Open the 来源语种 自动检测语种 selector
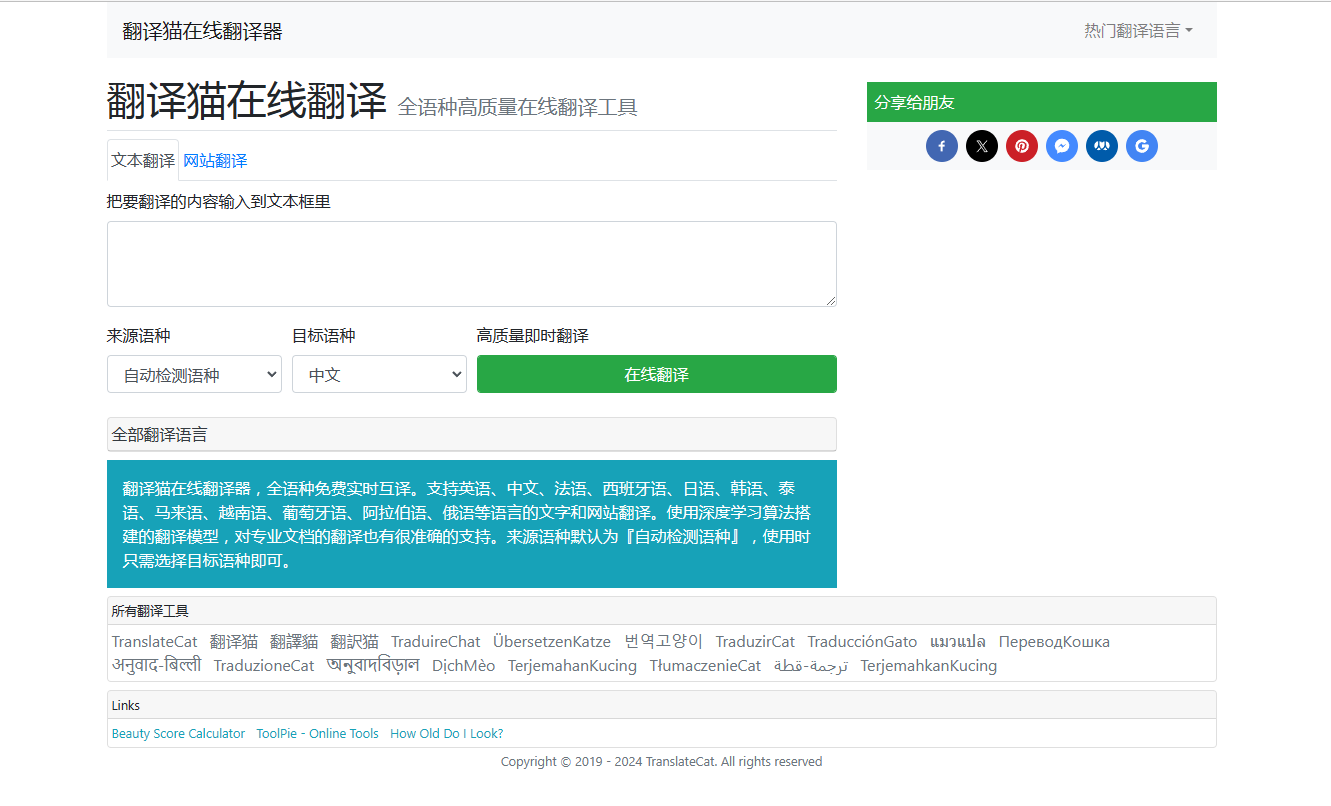The width and height of the screenshot is (1331, 806). pyautogui.click(x=194, y=374)
